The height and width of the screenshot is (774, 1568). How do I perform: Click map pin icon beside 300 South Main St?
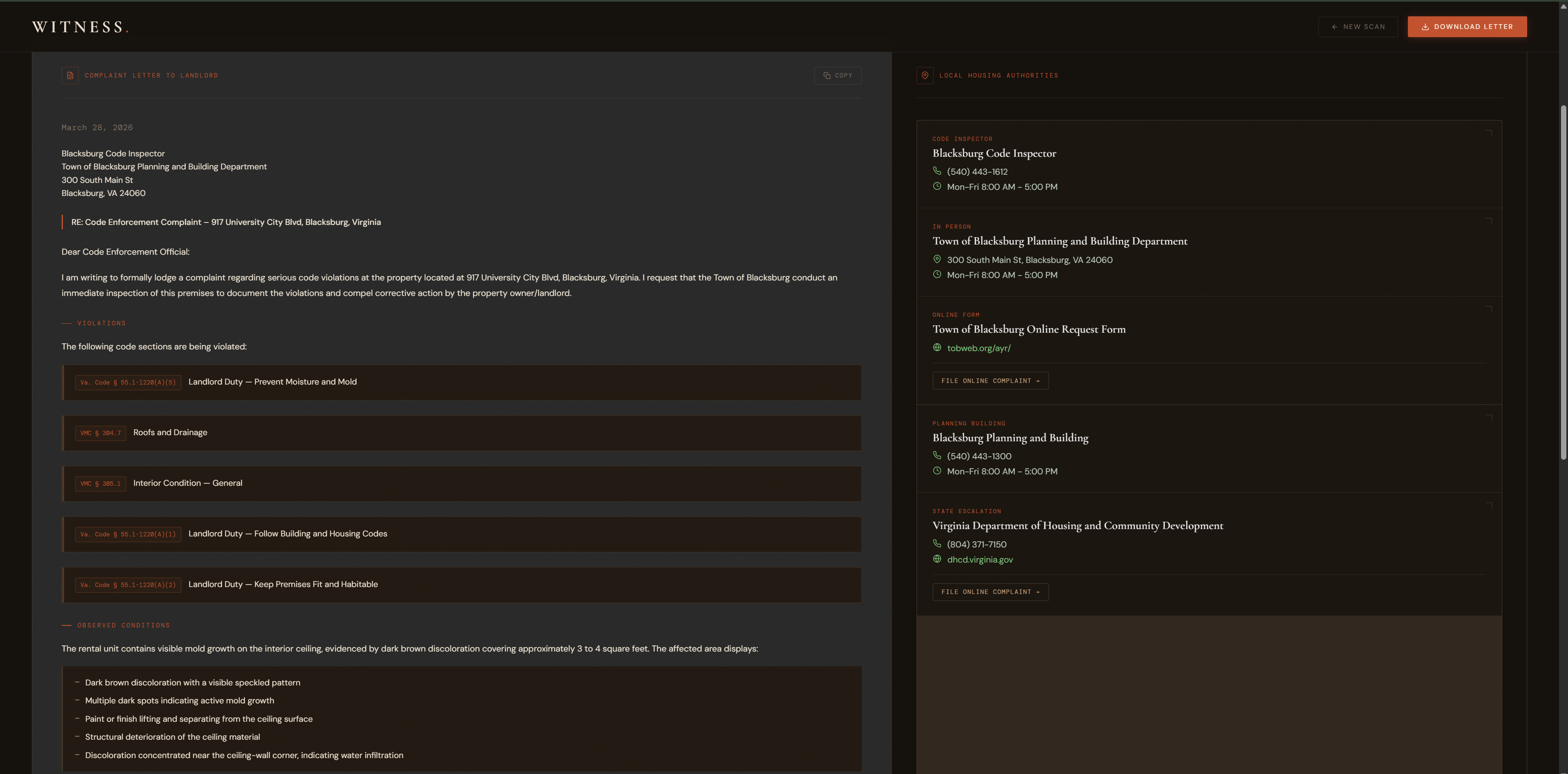pos(937,259)
